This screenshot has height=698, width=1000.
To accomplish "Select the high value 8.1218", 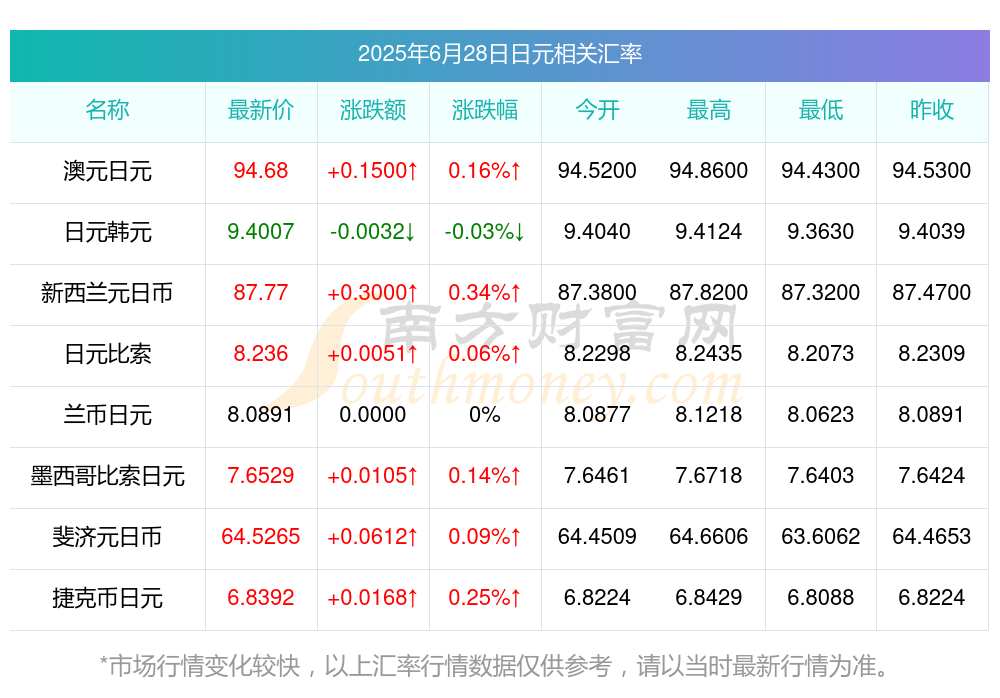I will point(709,415).
